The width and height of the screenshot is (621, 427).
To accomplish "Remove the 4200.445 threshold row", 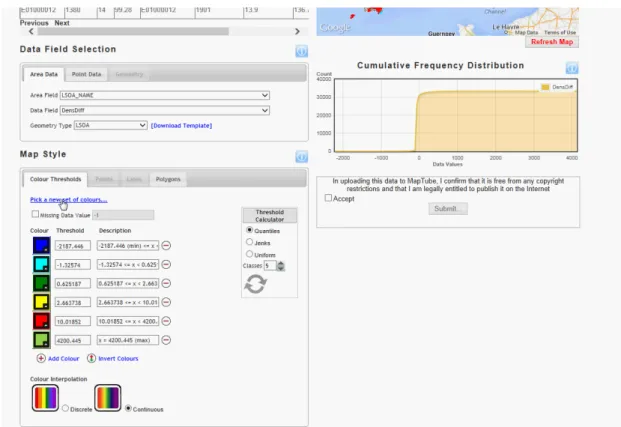I will click(x=166, y=340).
